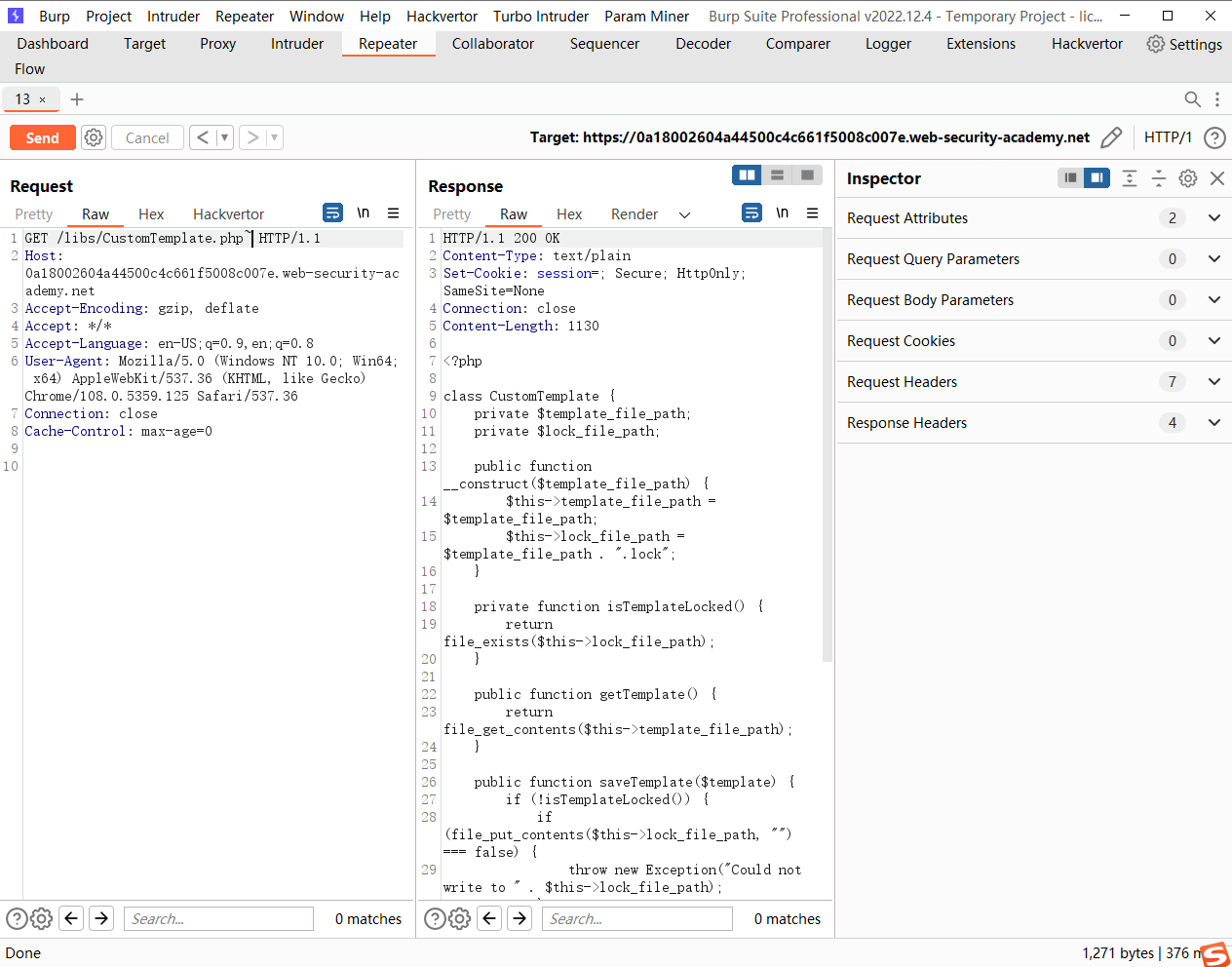Dock Inspector panel to the left

[1070, 177]
